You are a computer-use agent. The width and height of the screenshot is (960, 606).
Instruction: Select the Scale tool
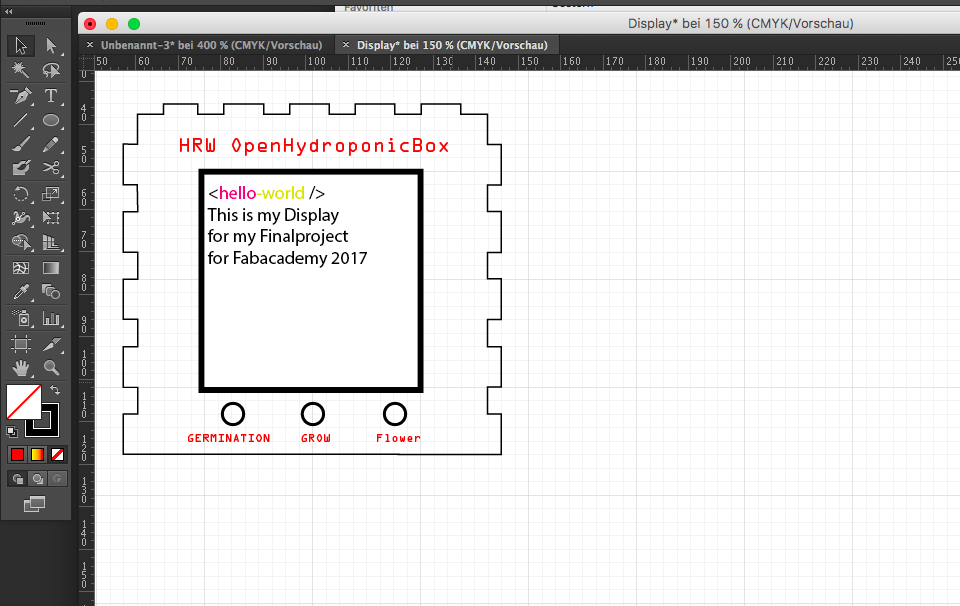tap(51, 194)
